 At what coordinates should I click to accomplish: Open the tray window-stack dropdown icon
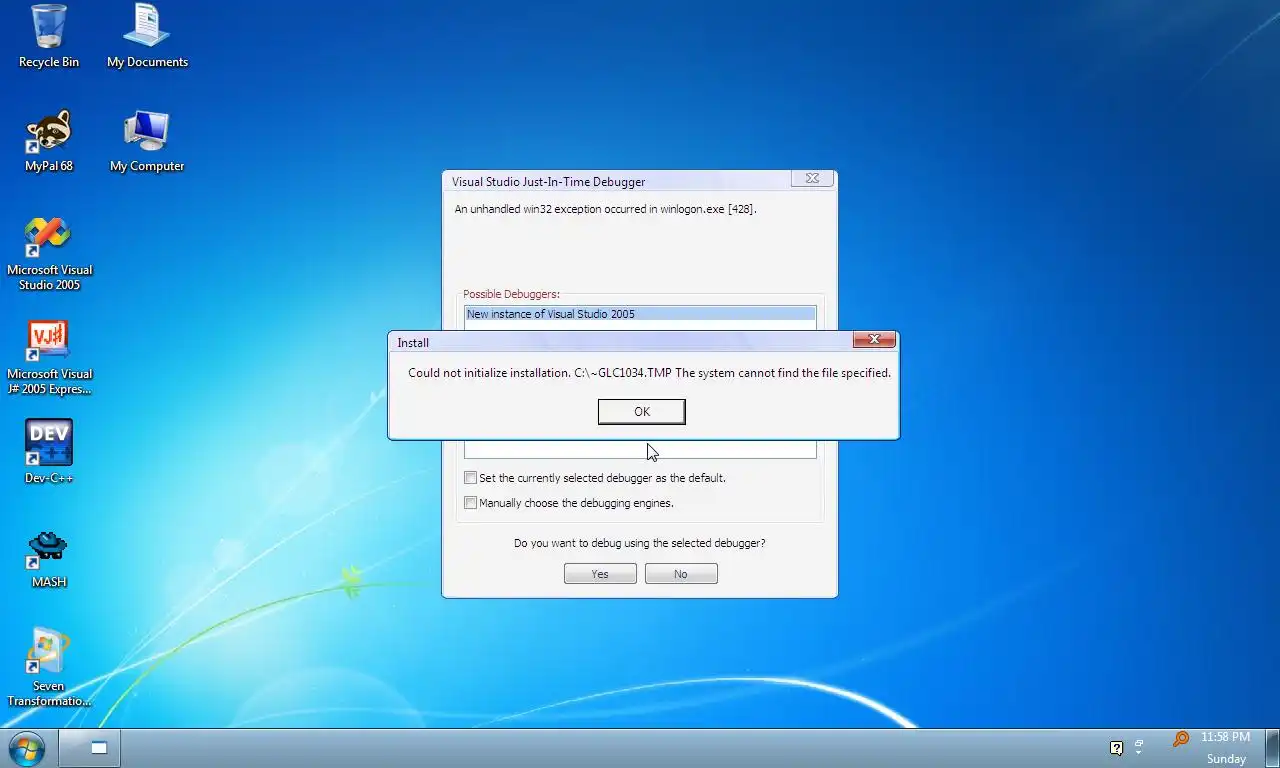1139,747
